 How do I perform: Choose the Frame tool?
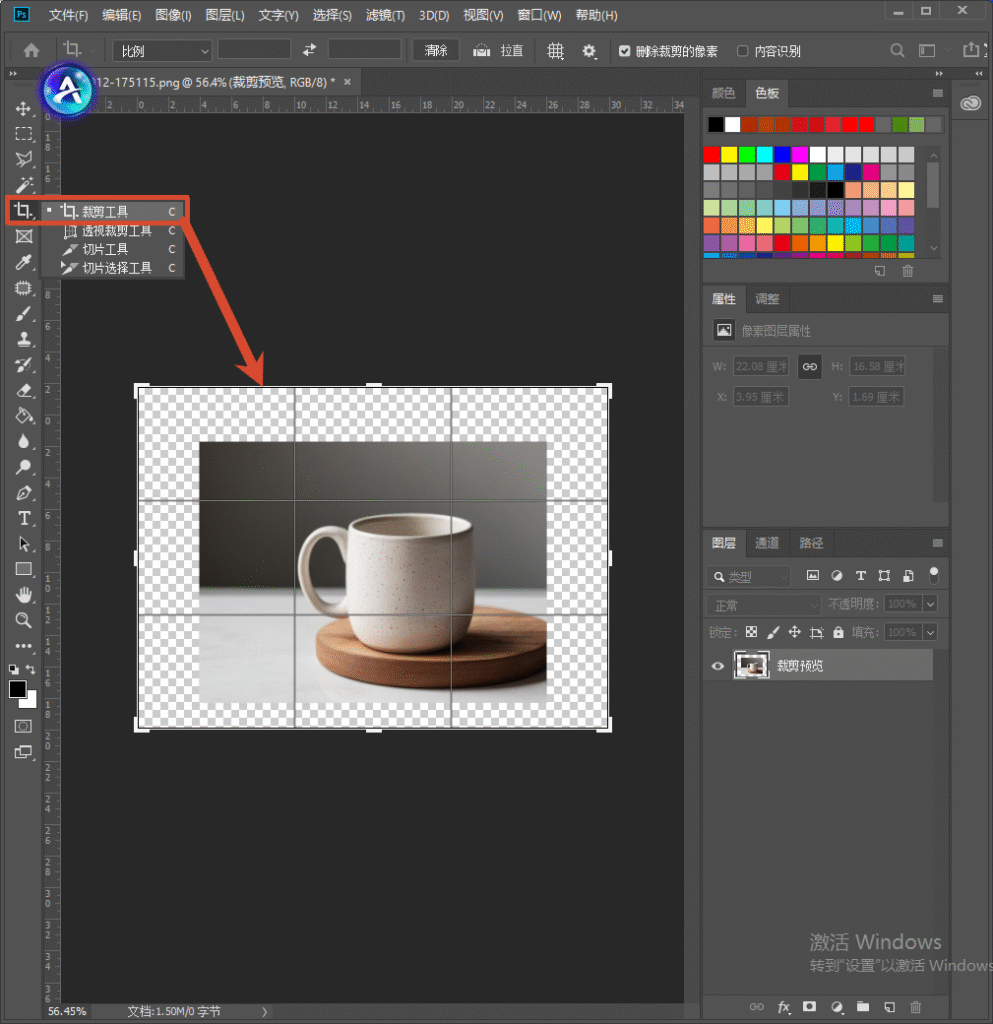coord(24,236)
